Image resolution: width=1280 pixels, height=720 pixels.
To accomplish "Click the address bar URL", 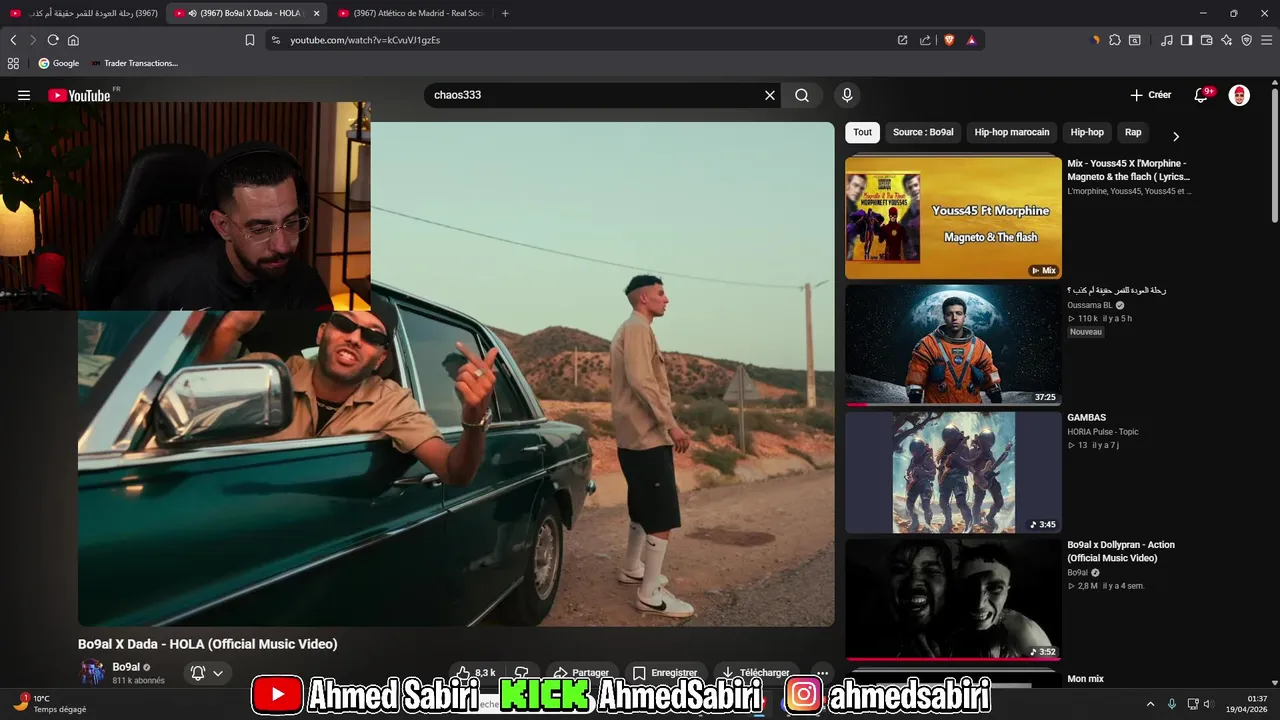I will pos(365,40).
